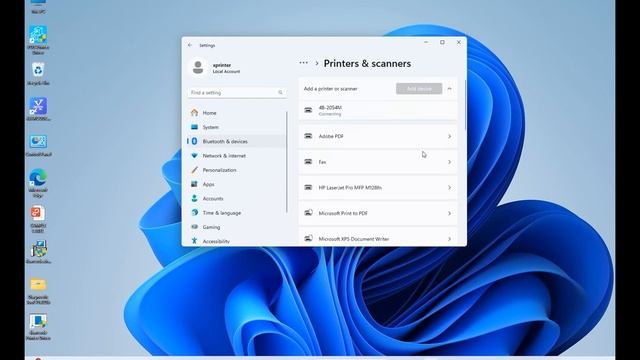Open the Apps settings page
The image size is (640, 360).
click(x=237, y=184)
